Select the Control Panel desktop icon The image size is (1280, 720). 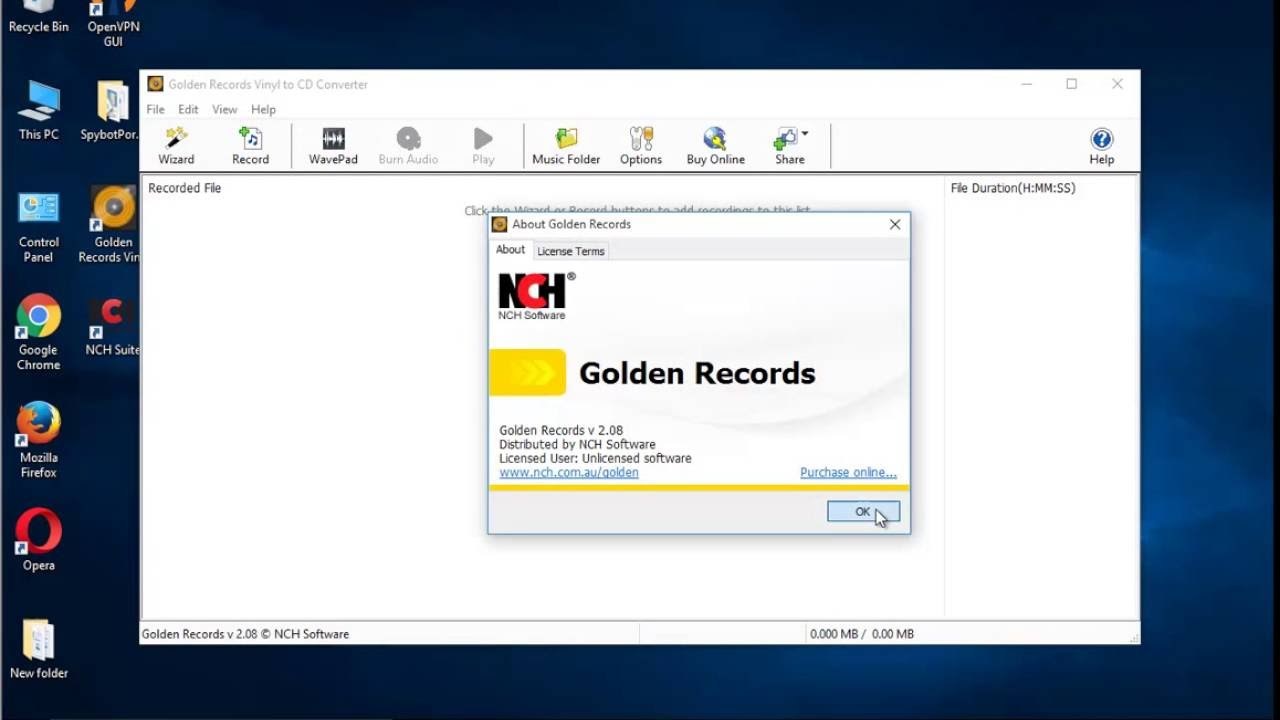39,226
